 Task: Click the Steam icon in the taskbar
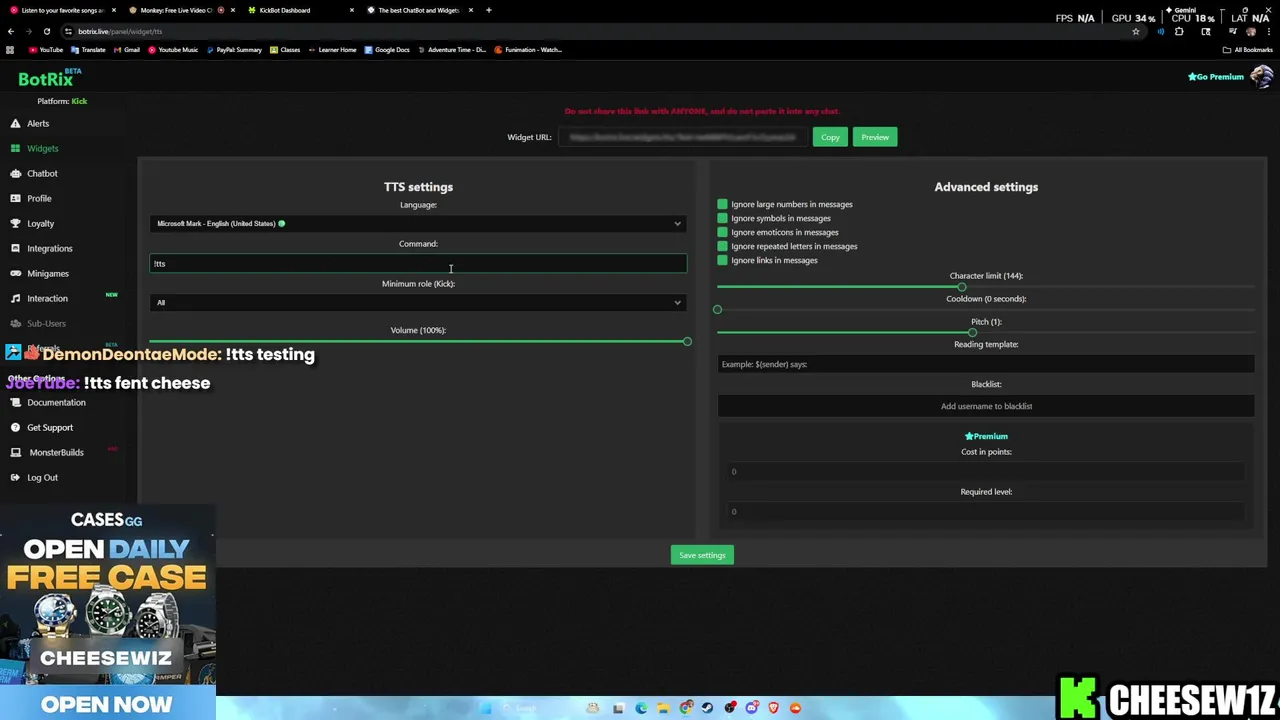click(x=707, y=708)
